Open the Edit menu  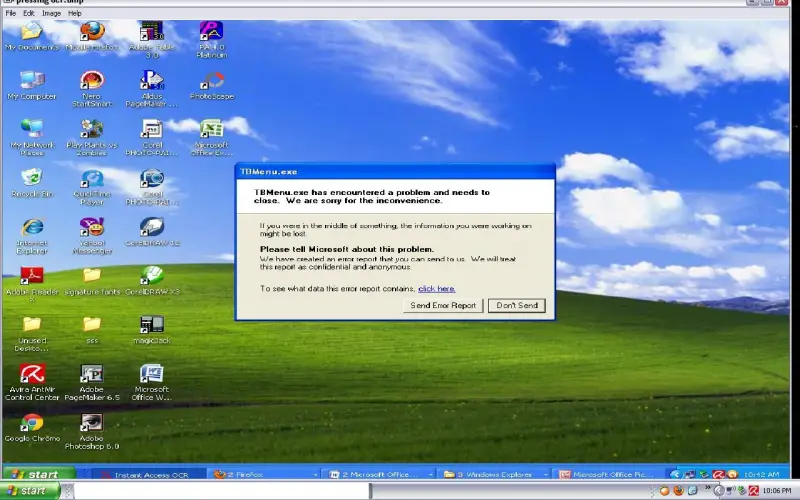coord(29,13)
